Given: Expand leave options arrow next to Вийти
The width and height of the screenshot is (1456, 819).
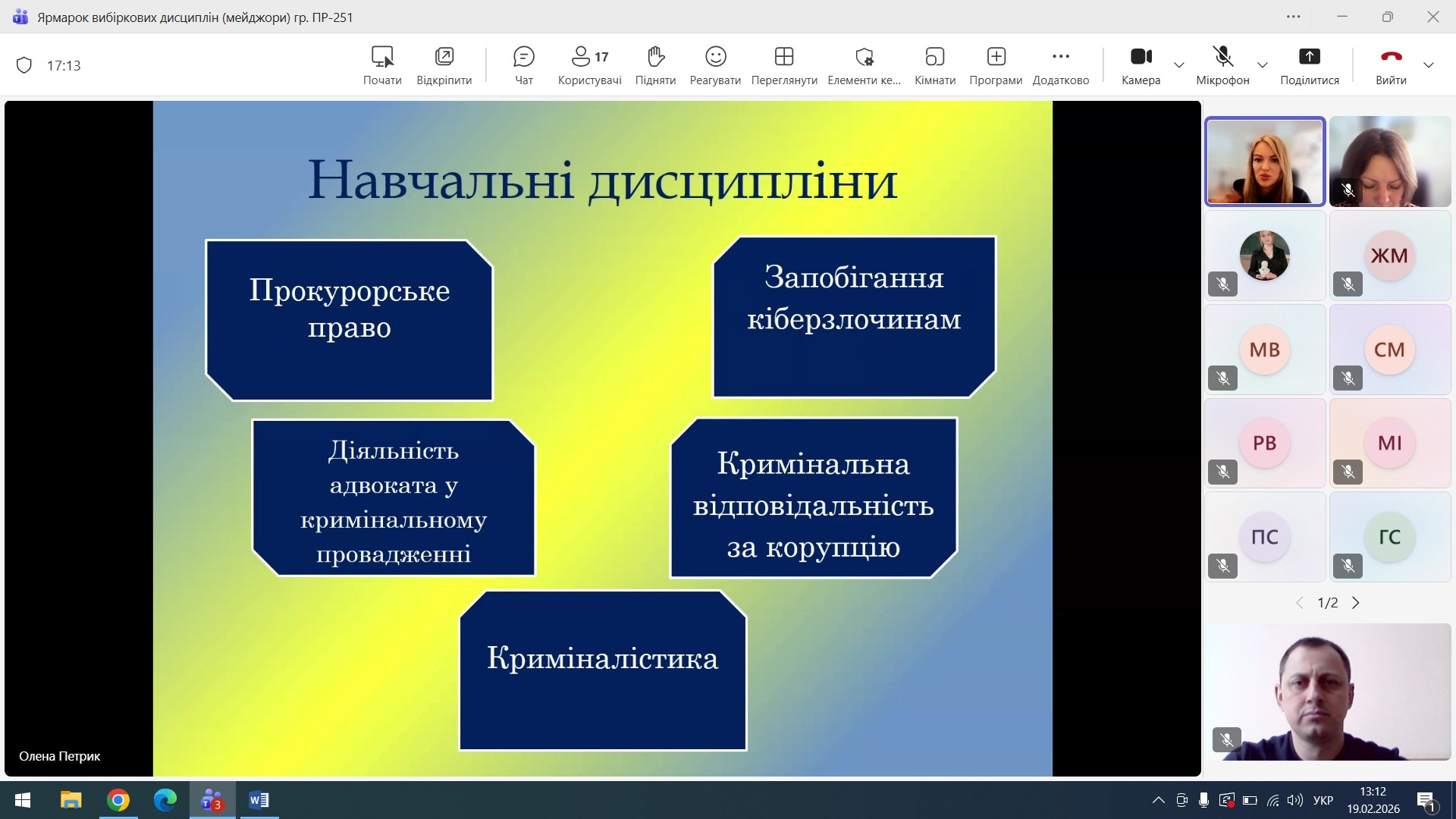Looking at the screenshot, I should coord(1429,65).
